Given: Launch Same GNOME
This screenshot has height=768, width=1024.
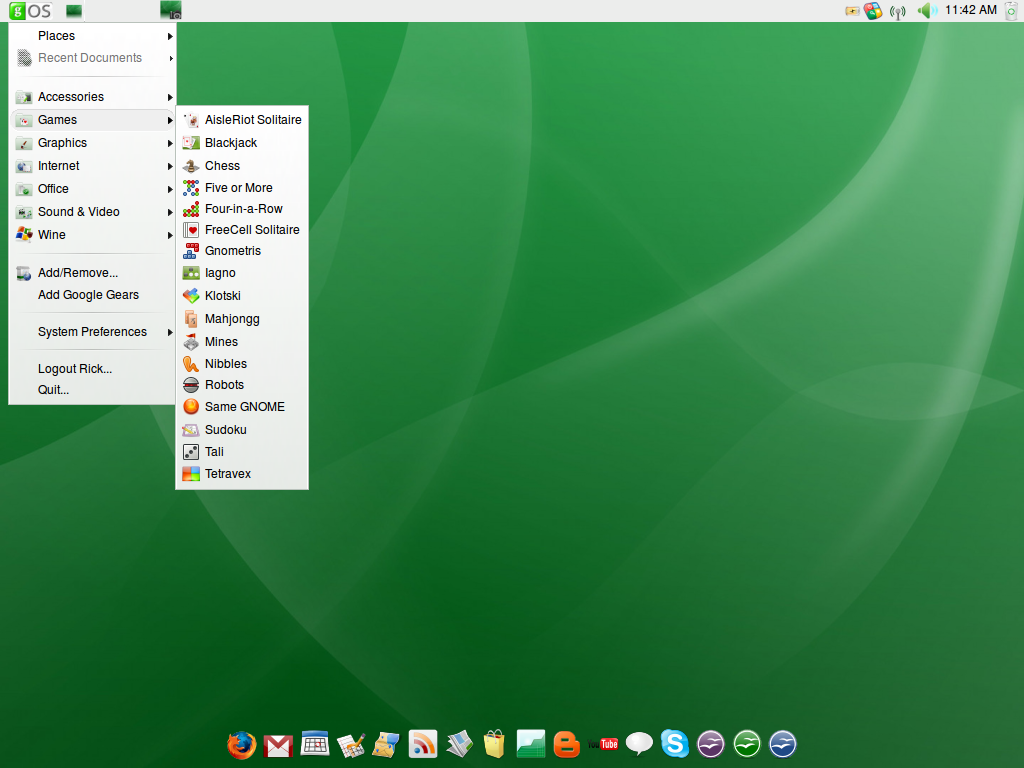Looking at the screenshot, I should pos(242,407).
